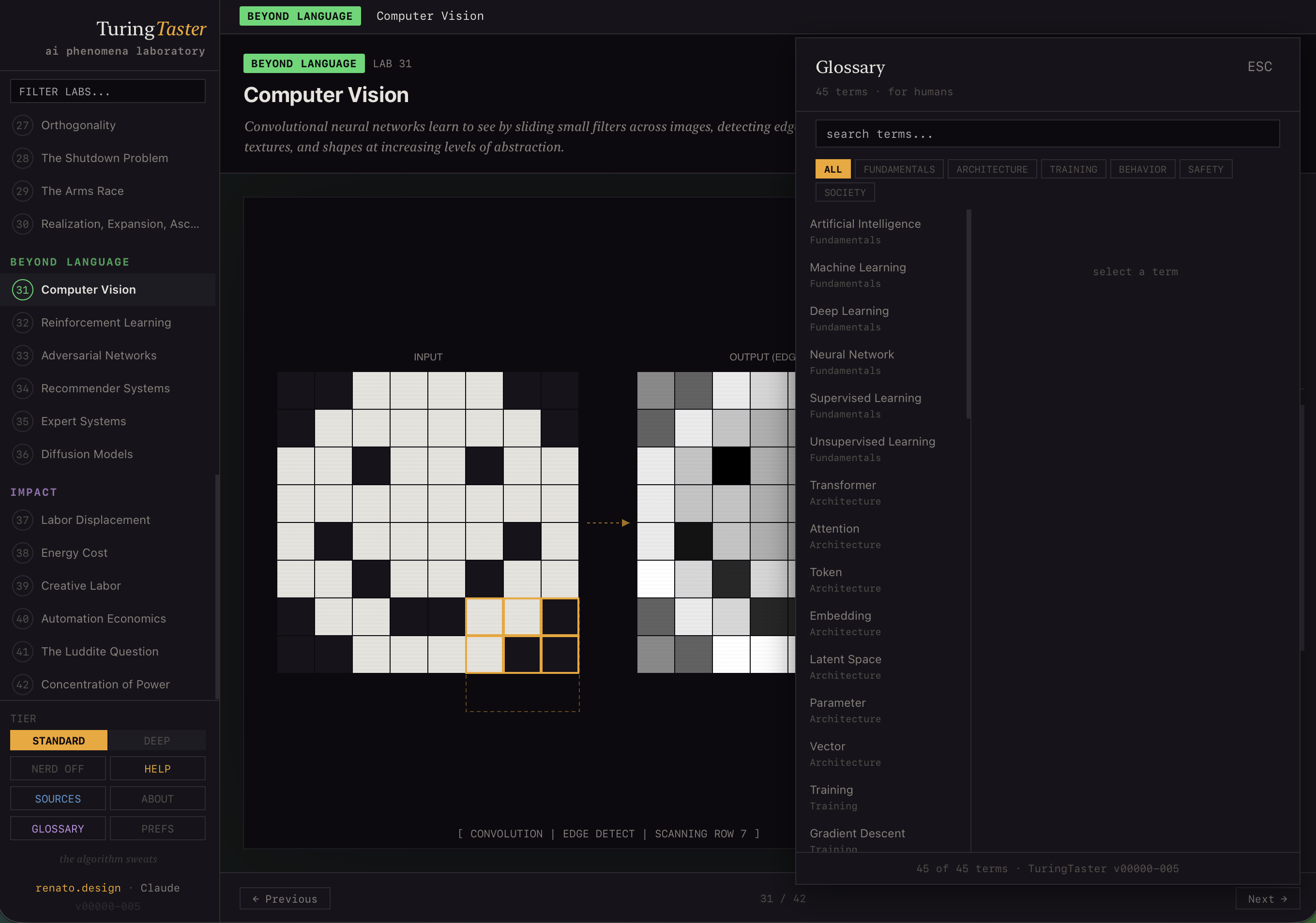This screenshot has height=923, width=1316.
Task: Close glossary with ESC button
Action: click(1259, 67)
